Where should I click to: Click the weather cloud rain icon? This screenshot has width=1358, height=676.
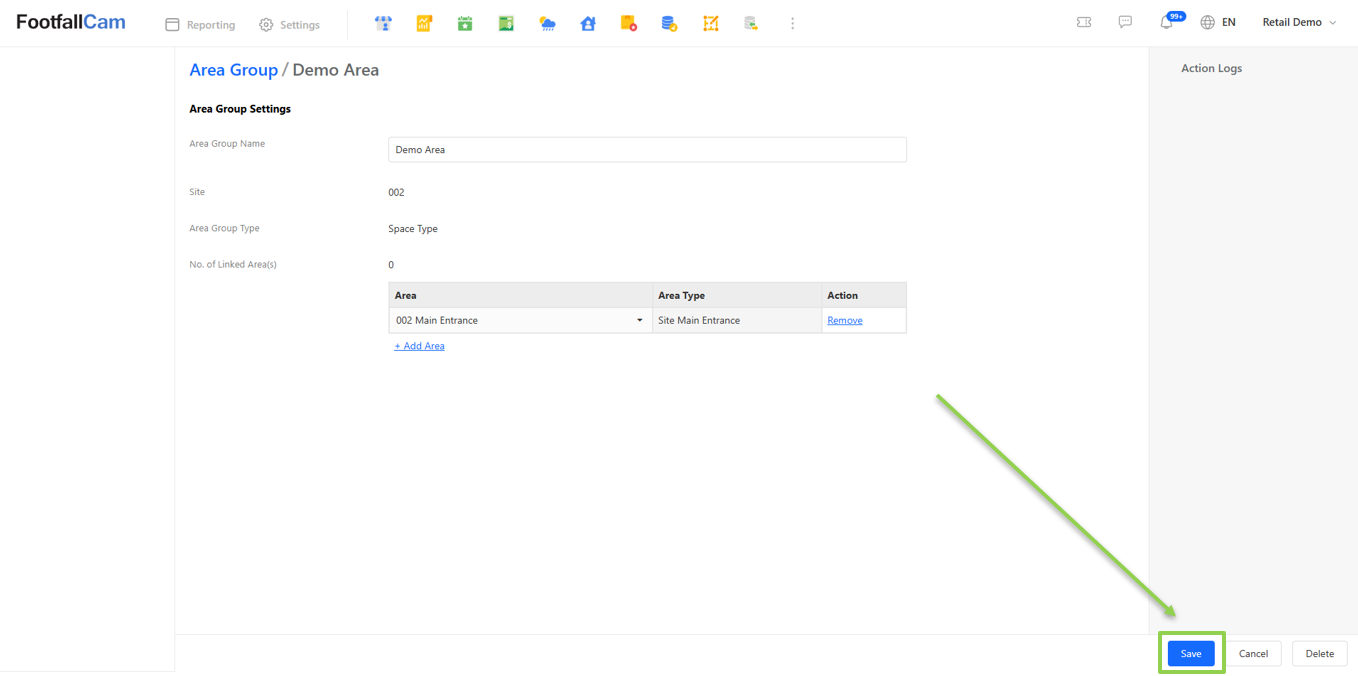547,23
